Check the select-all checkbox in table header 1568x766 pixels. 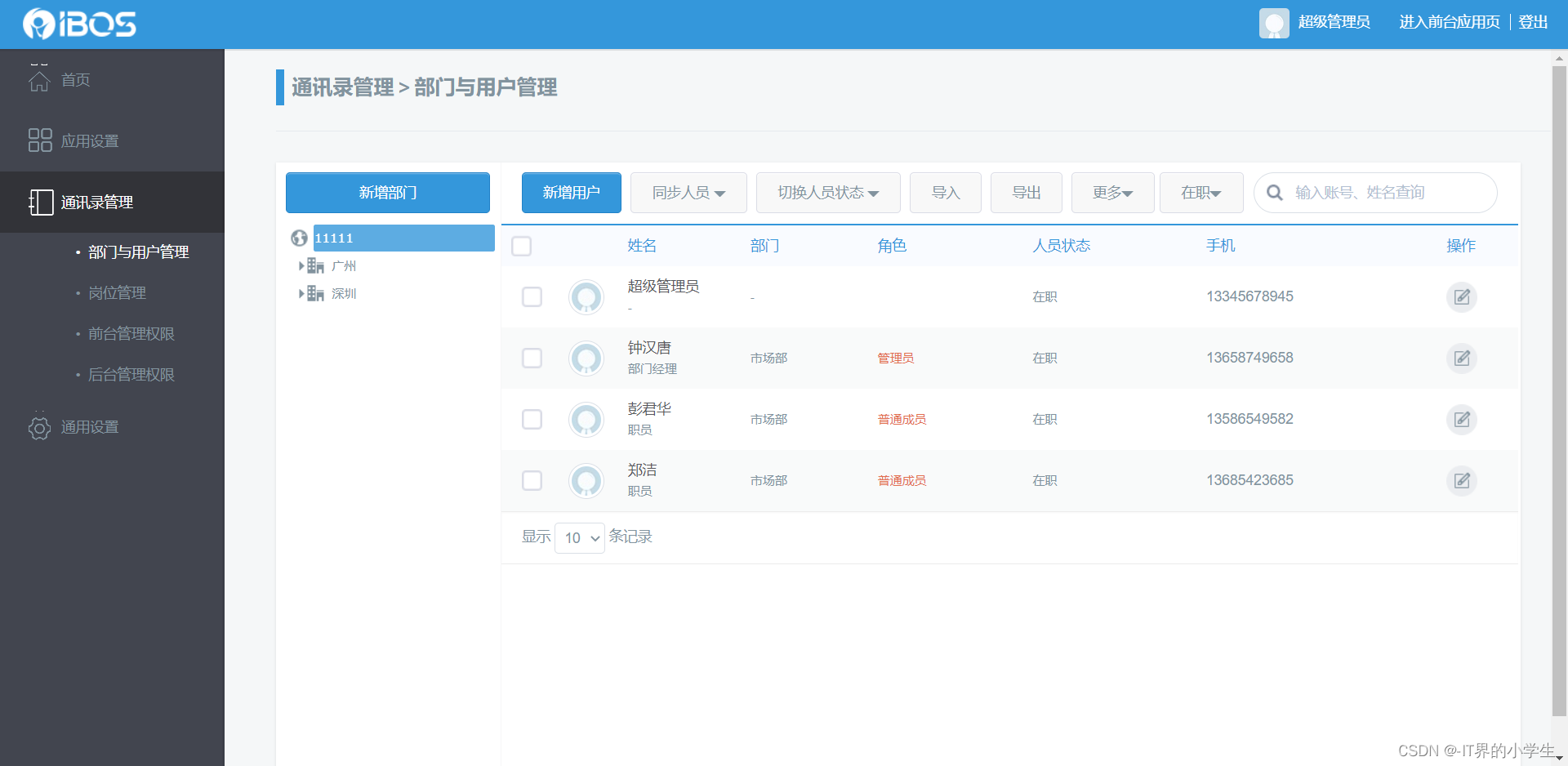click(x=521, y=245)
